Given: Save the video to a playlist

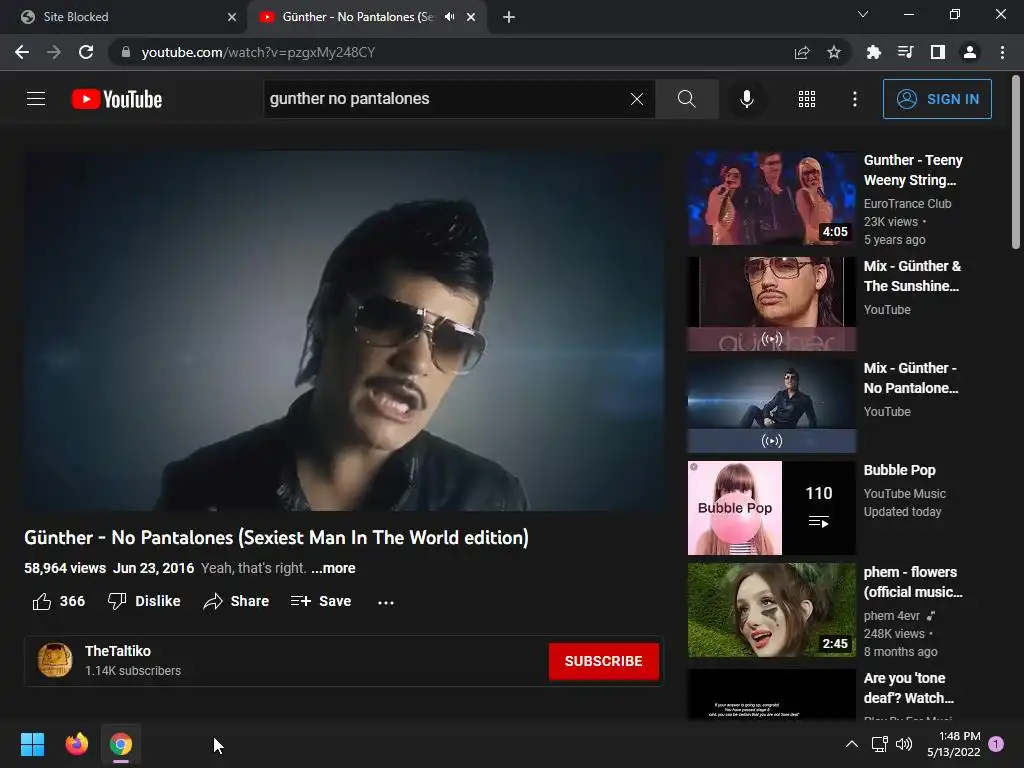Looking at the screenshot, I should point(321,601).
